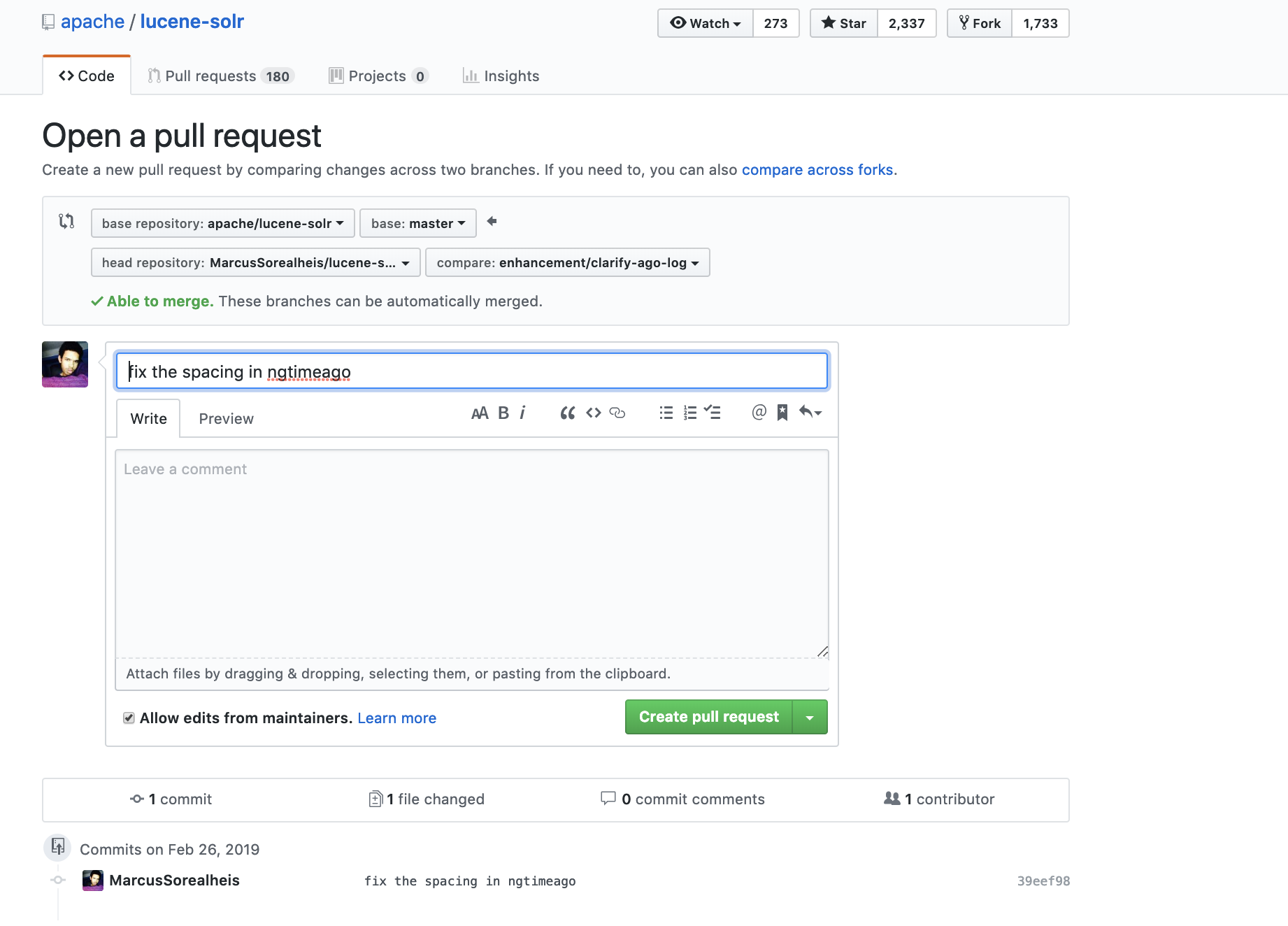The image size is (1288, 926).
Task: Click 1 file changed summary
Action: point(427,799)
